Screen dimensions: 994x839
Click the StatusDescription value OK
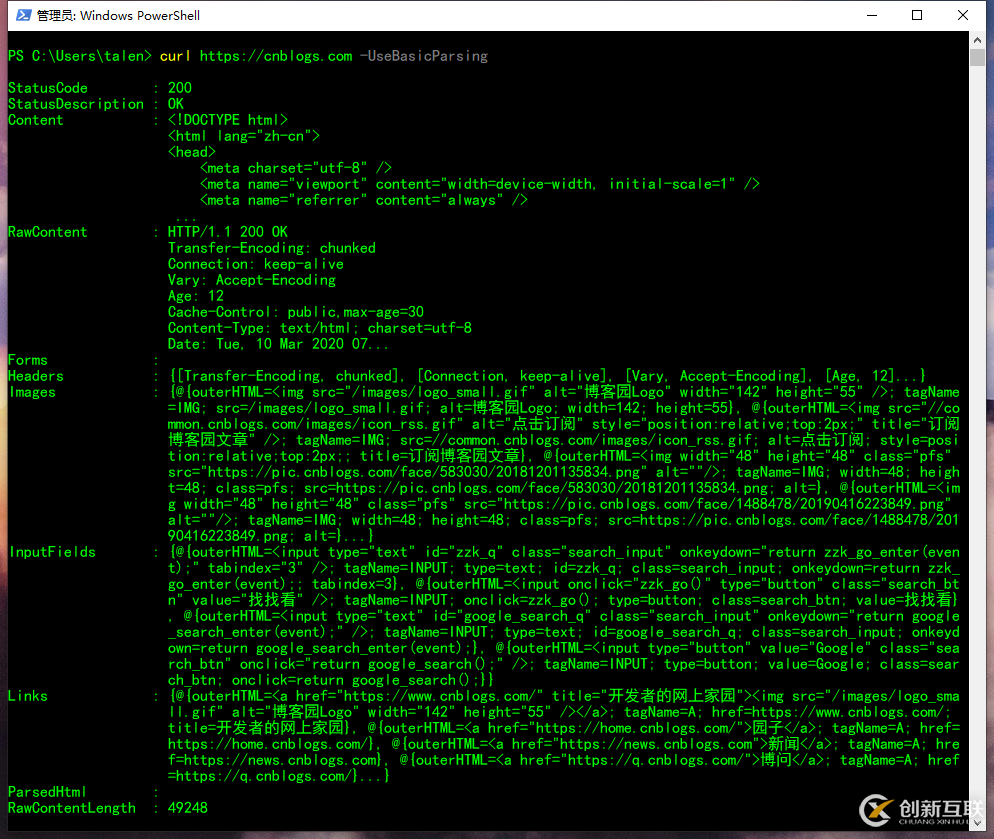coord(176,104)
